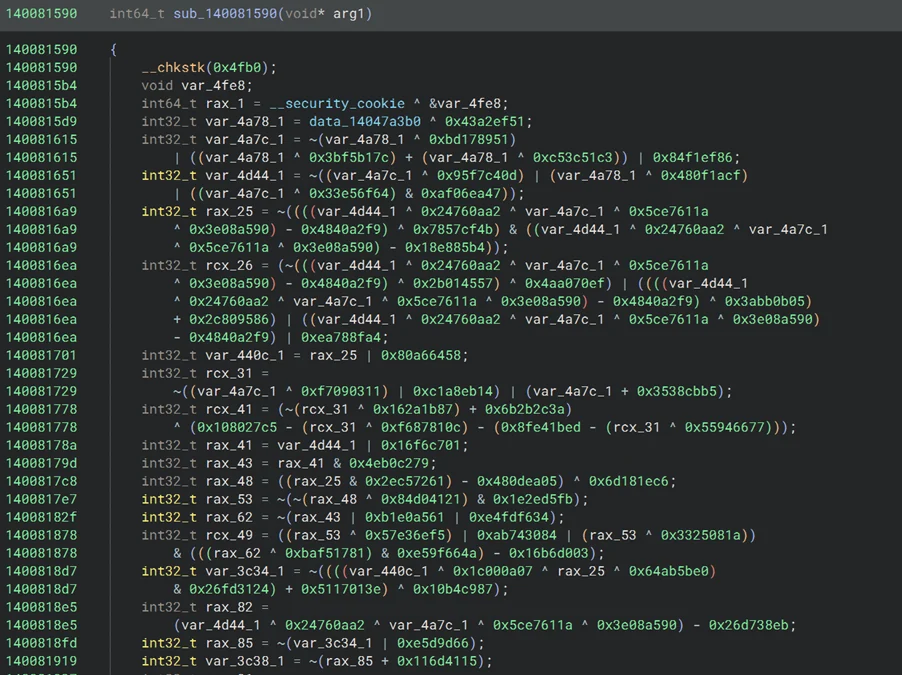Select the arg1 parameter in function signature
This screenshot has width=902, height=675.
[349, 13]
